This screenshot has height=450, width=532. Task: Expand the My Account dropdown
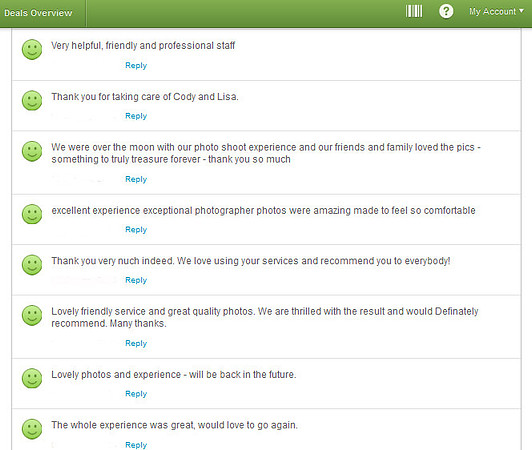[x=496, y=12]
